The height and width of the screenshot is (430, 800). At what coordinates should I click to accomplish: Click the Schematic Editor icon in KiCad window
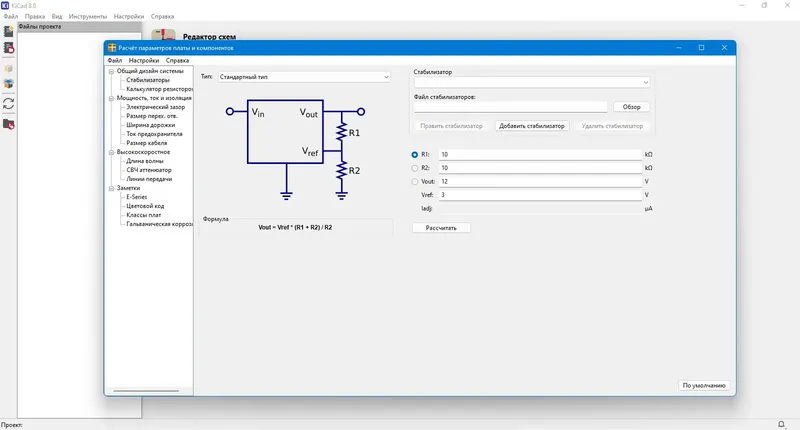tap(163, 35)
